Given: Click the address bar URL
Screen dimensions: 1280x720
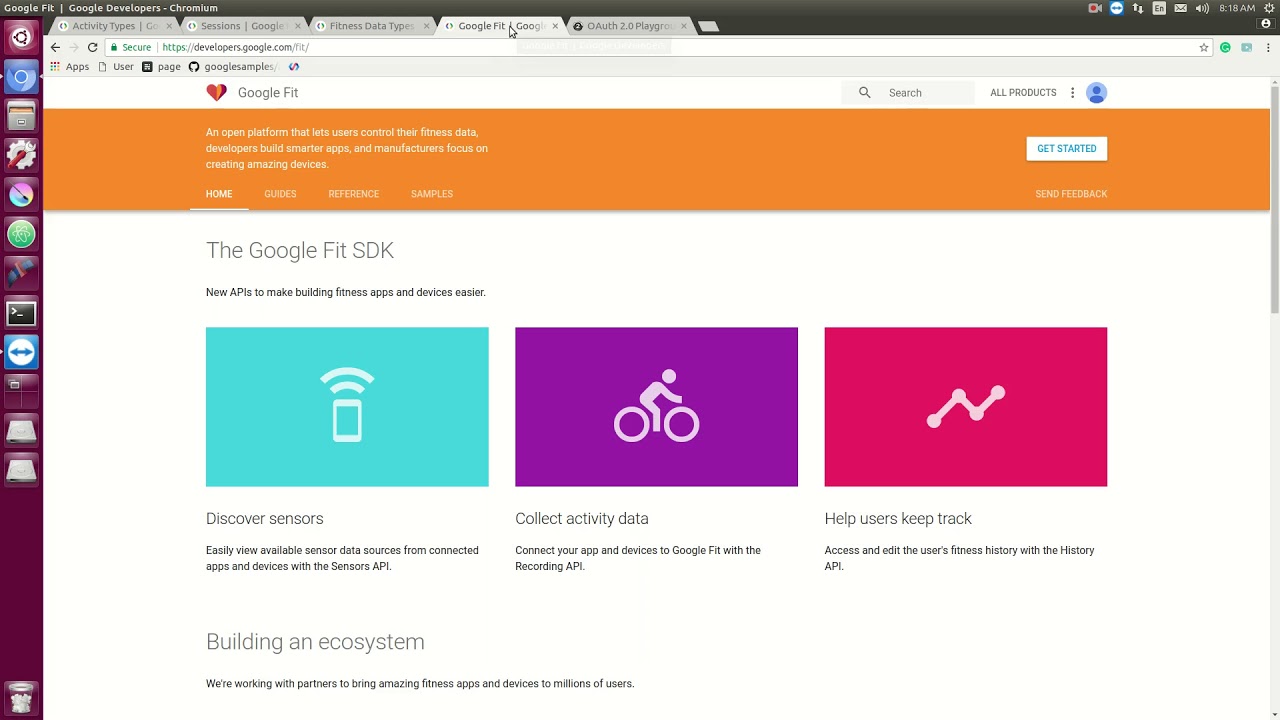Looking at the screenshot, I should (x=236, y=47).
